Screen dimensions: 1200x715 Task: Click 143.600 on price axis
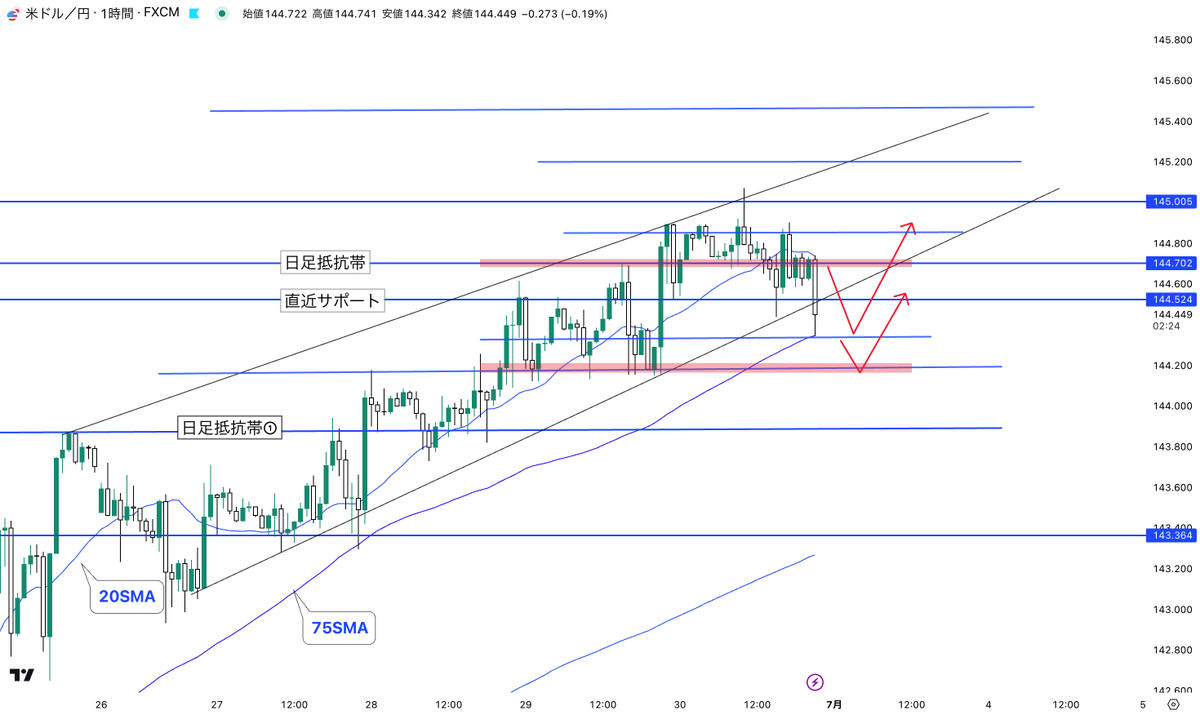1170,487
